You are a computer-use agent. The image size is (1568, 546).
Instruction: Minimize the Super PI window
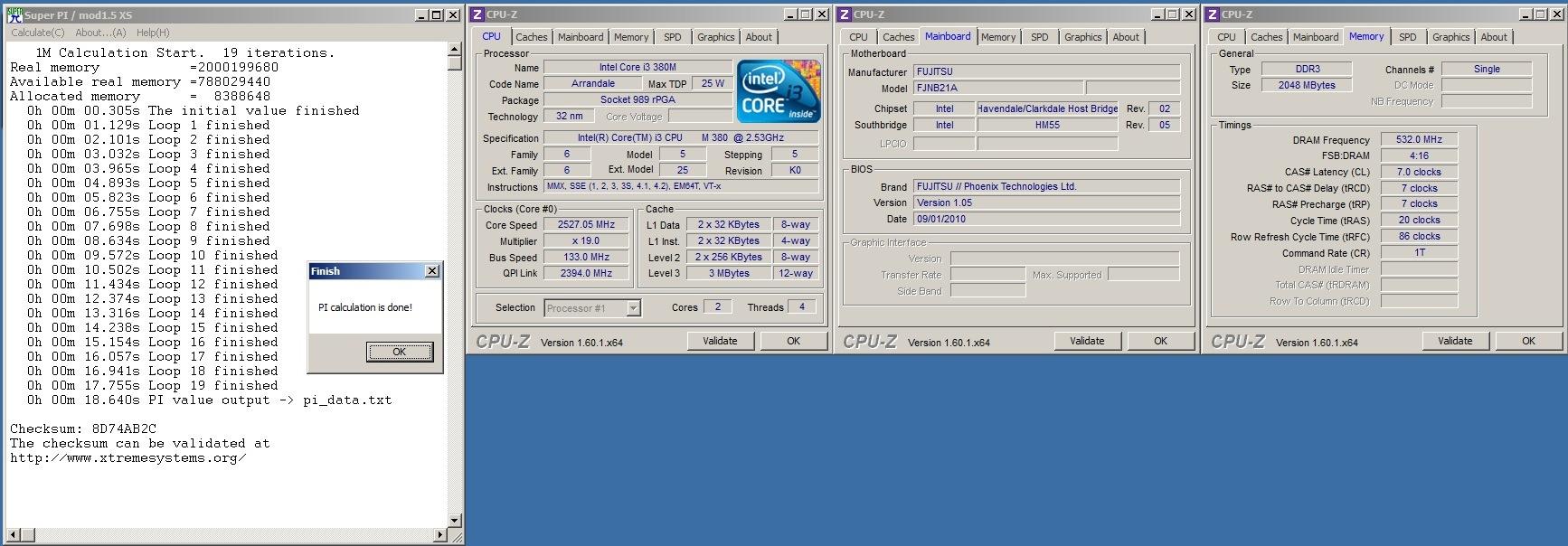tap(421, 14)
